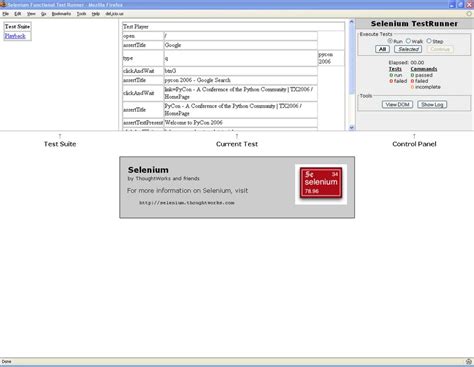Image resolution: width=474 pixels, height=367 pixels.
Task: Click the greyed-out Continue button
Action: [x=440, y=49]
